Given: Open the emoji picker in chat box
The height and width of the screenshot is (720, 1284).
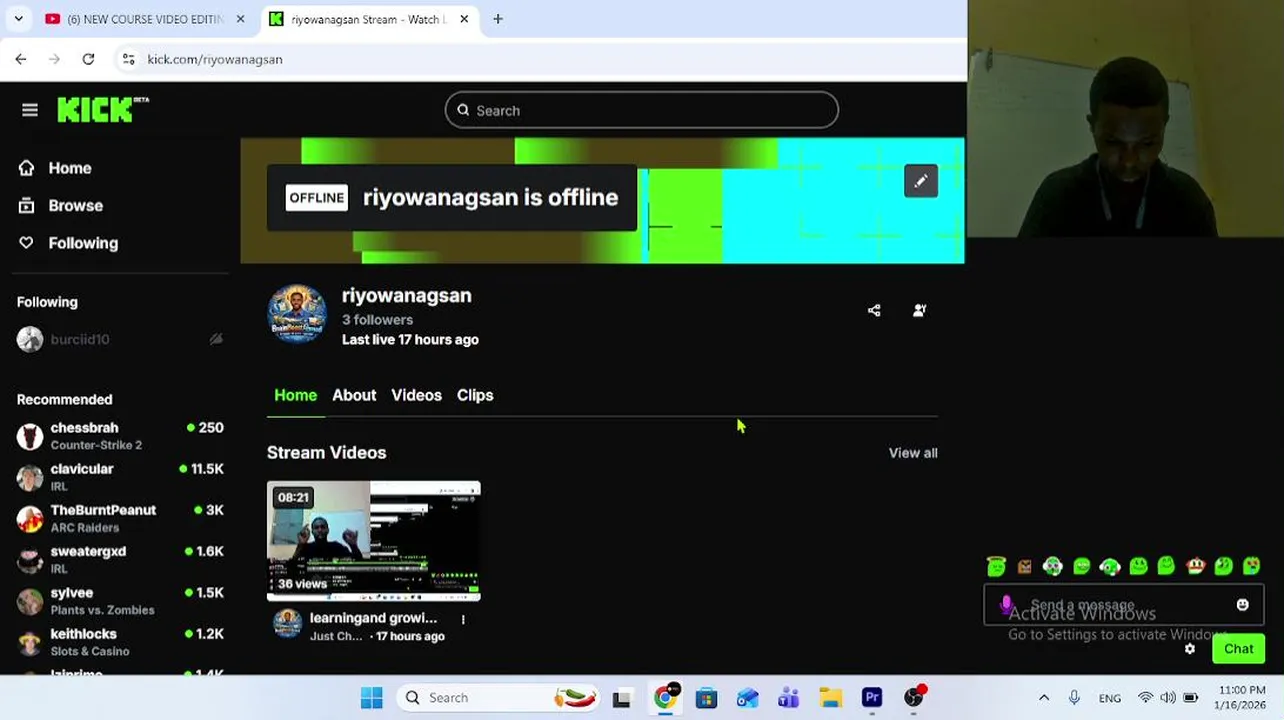Looking at the screenshot, I should [x=1242, y=605].
